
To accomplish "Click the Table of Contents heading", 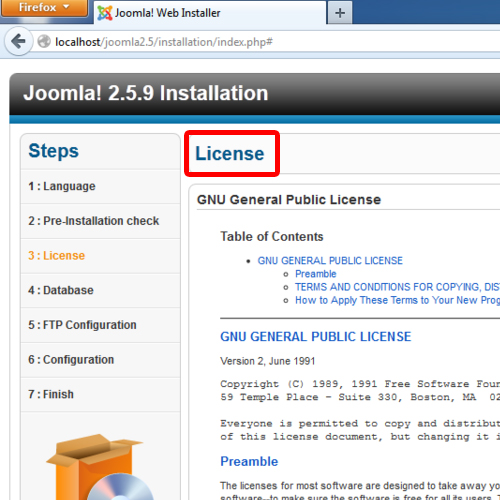I will click(x=272, y=236).
